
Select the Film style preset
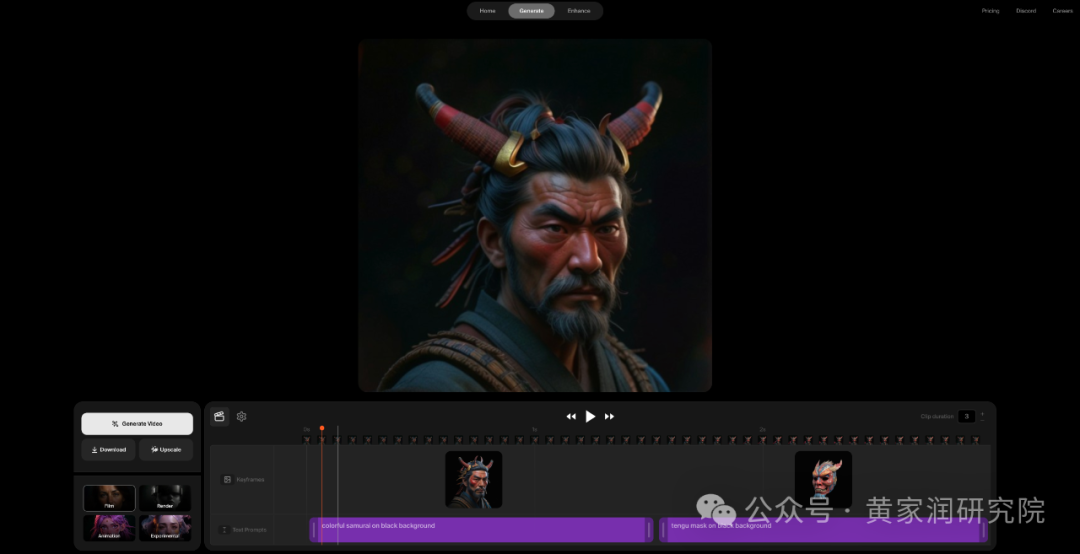click(x=110, y=498)
